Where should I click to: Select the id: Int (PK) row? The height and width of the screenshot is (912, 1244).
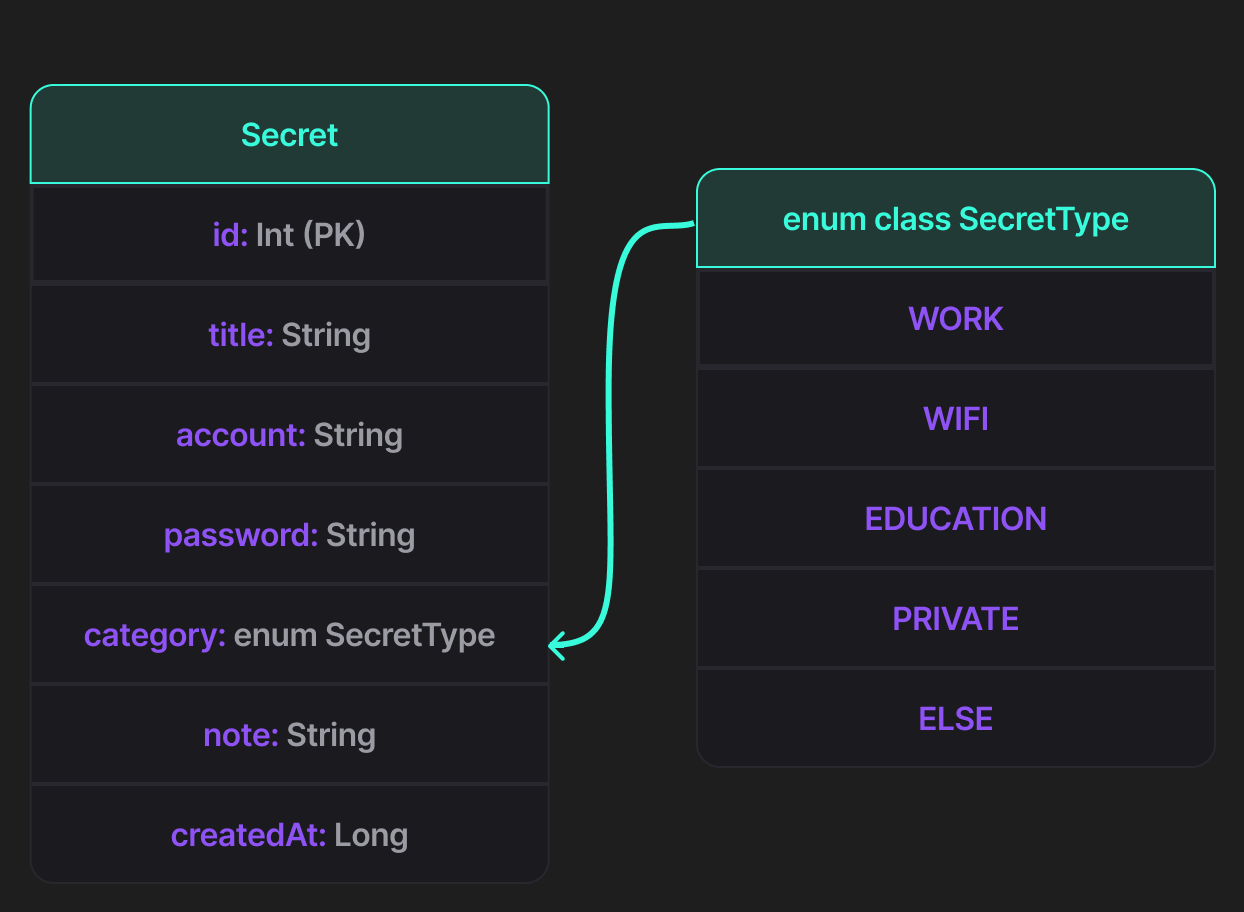[x=289, y=235]
